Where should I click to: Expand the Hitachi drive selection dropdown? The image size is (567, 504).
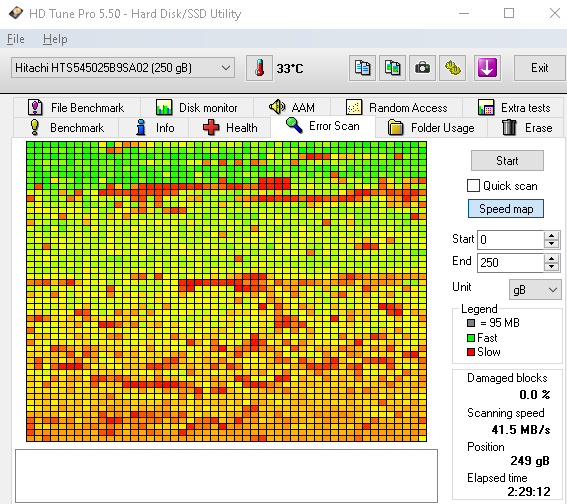[123, 68]
